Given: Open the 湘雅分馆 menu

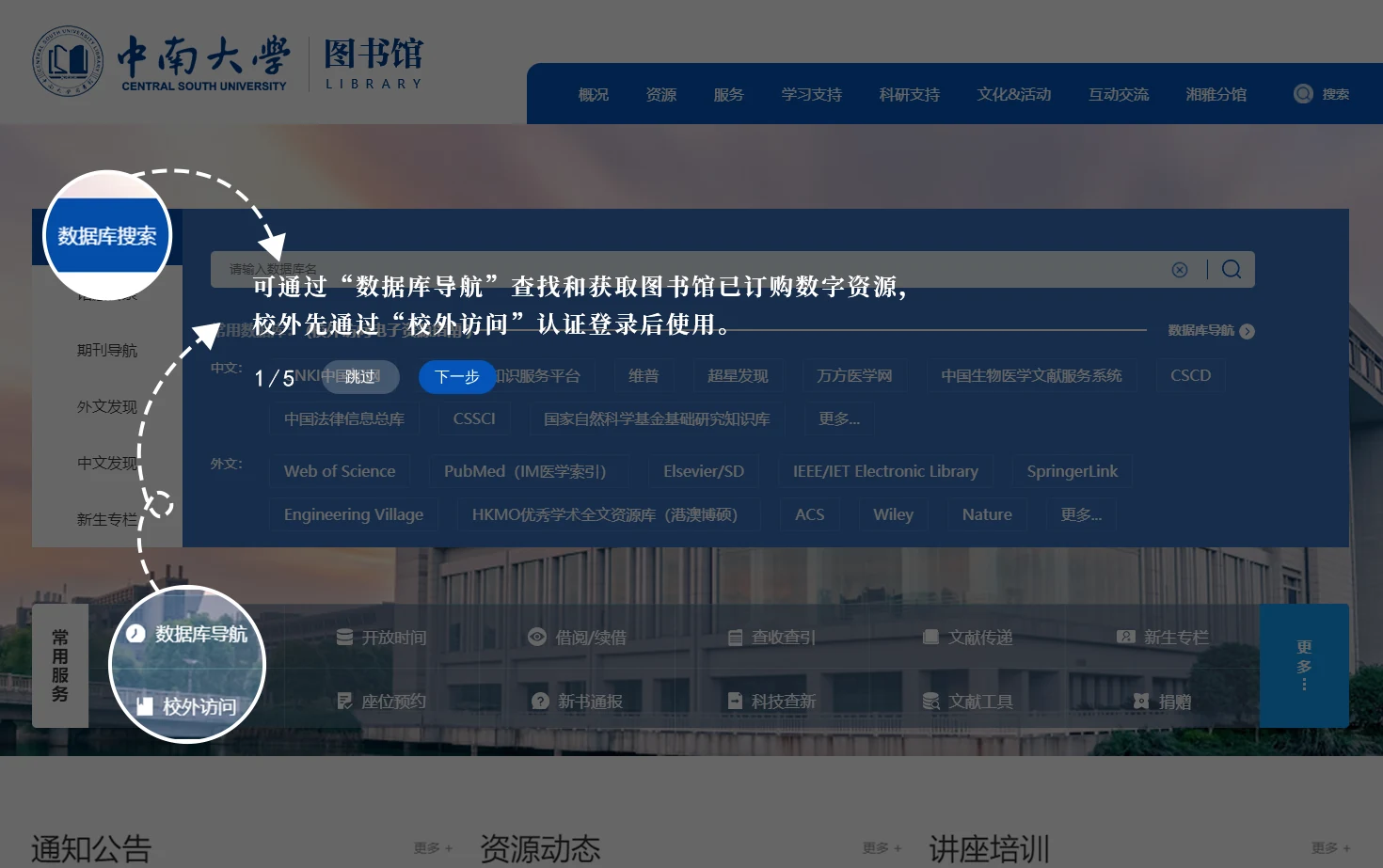Looking at the screenshot, I should pos(1216,94).
